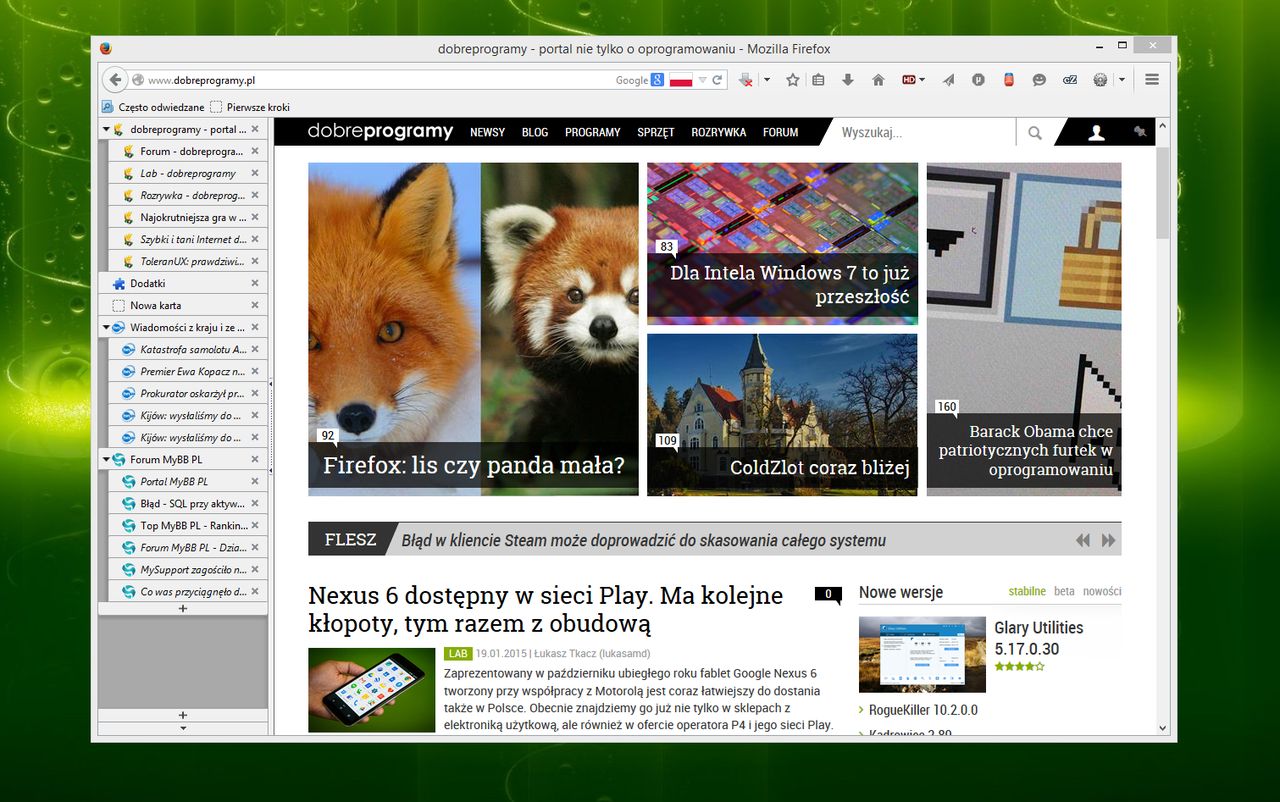Collapse the Wiadomości z kraju group

108,326
